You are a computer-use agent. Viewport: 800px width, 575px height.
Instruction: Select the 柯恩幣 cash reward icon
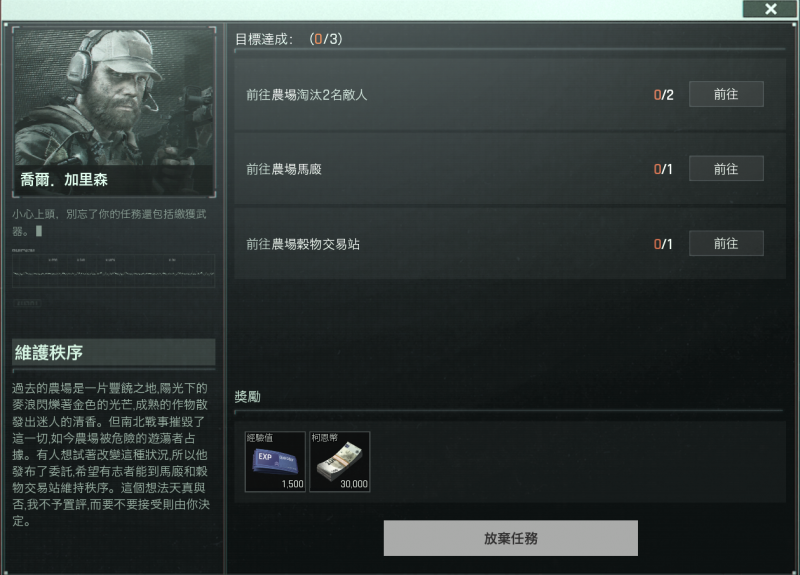(x=340, y=462)
